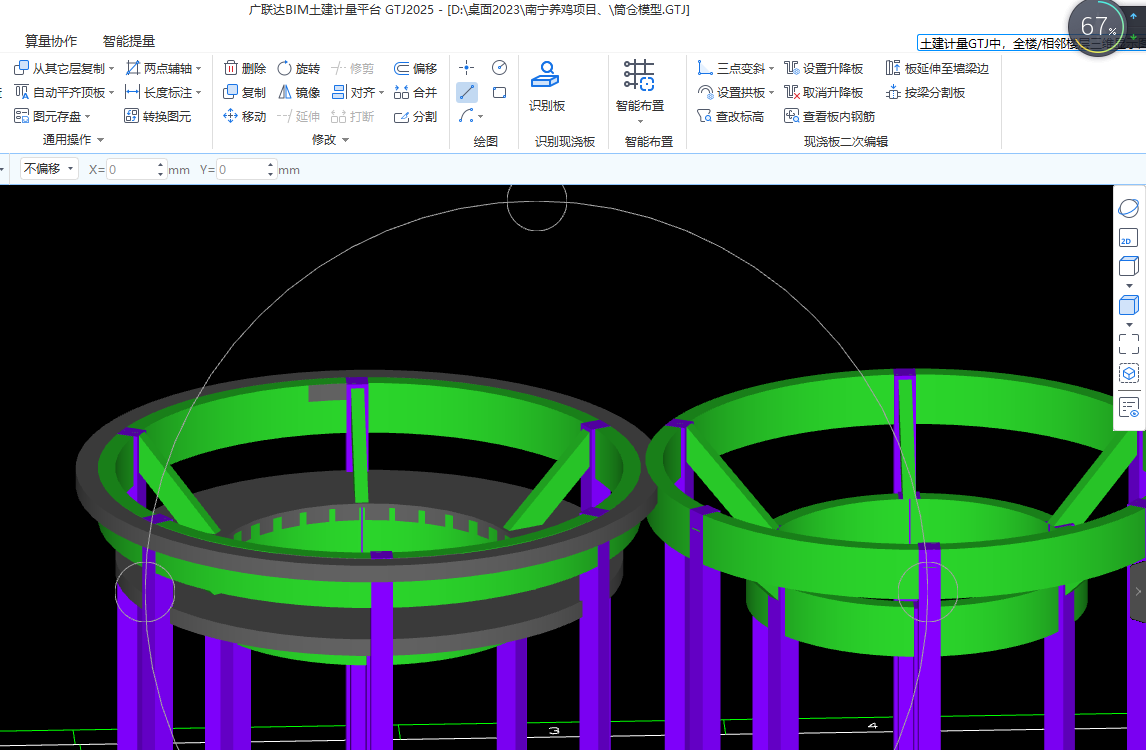Click 两点辅轴 auxiliary axis tool

click(159, 68)
